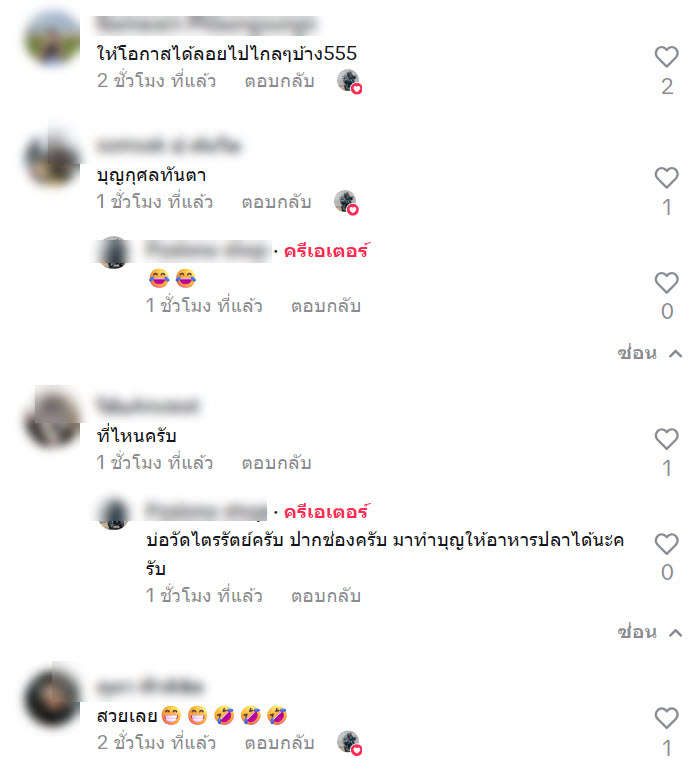The image size is (695, 771).
Task: Like the creator's reply about บ่อวัดไตรรัตย์
Action: tap(666, 544)
